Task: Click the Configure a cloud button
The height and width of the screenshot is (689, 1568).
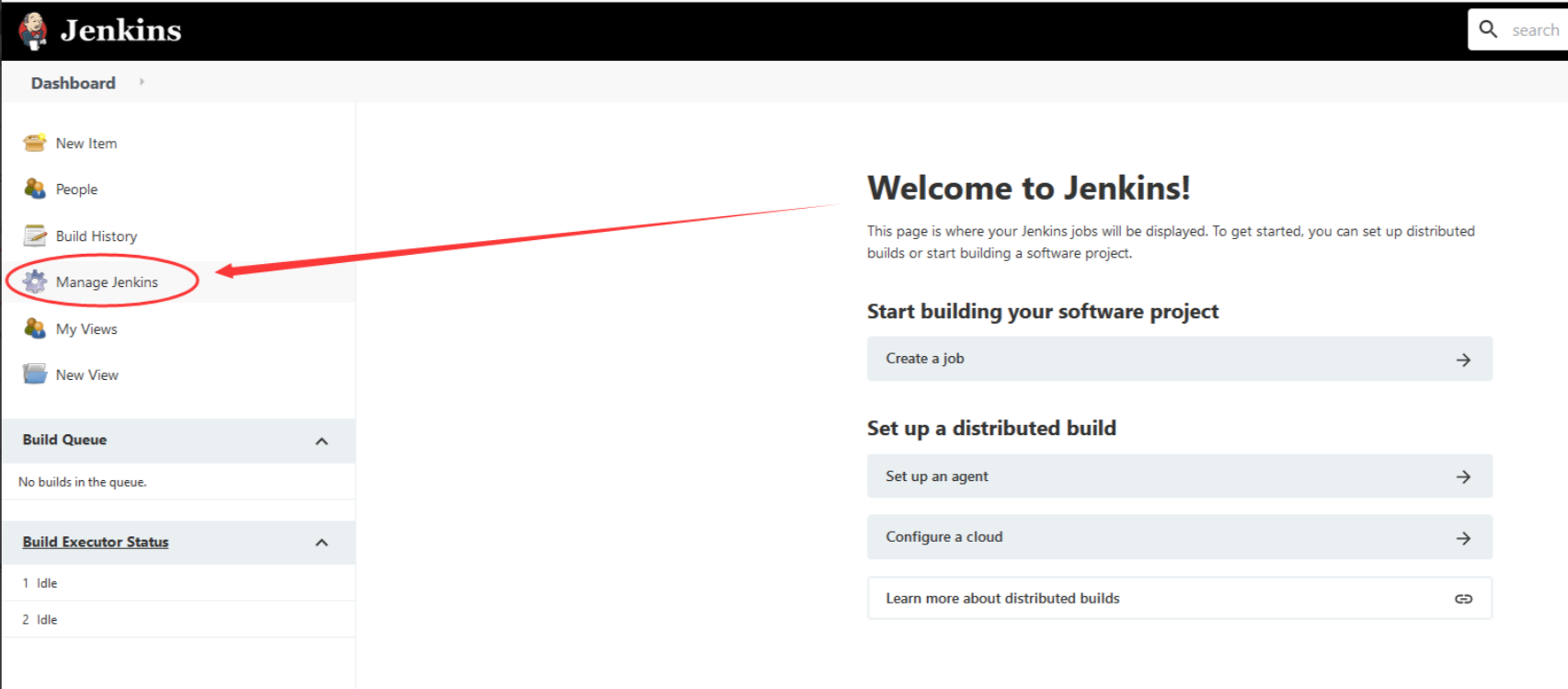Action: [x=1179, y=537]
